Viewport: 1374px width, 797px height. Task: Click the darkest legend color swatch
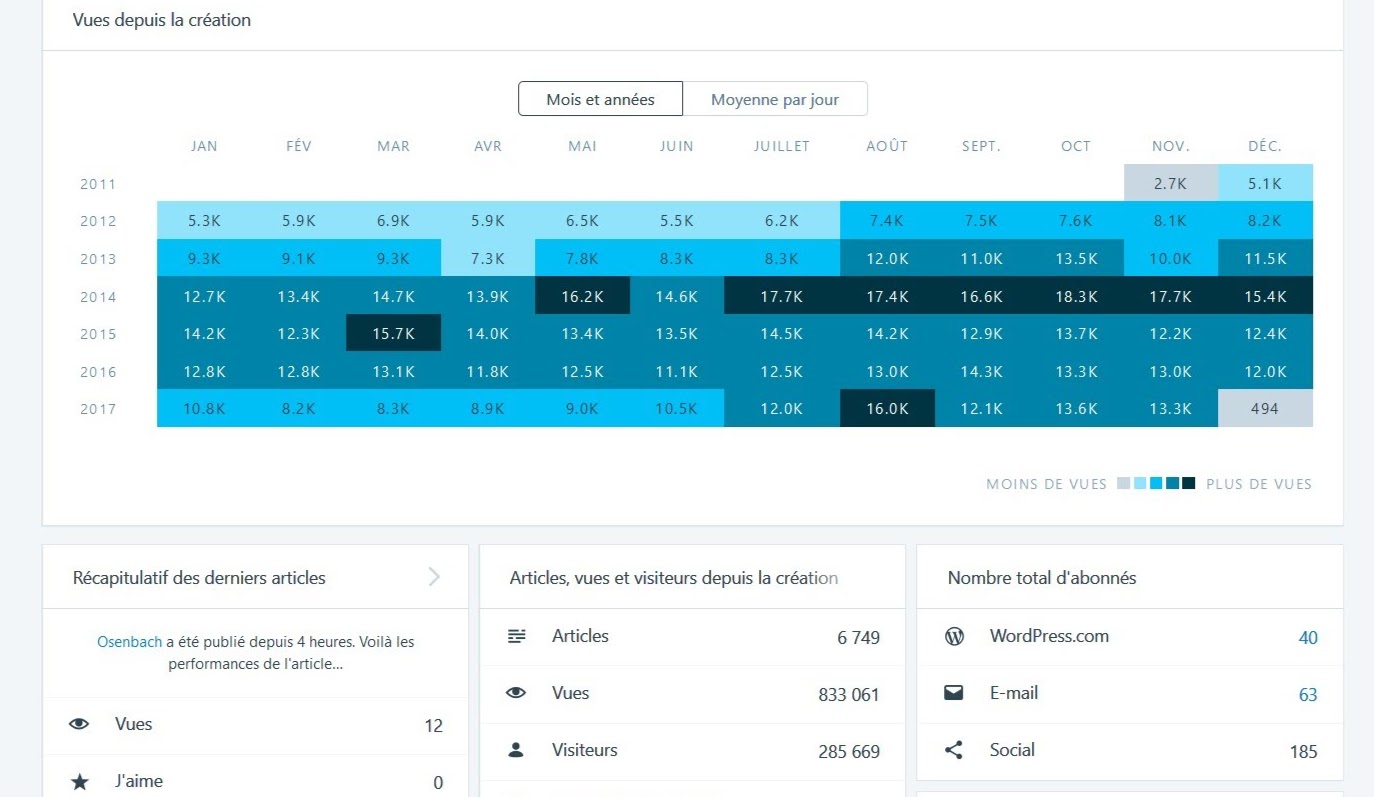[1188, 484]
